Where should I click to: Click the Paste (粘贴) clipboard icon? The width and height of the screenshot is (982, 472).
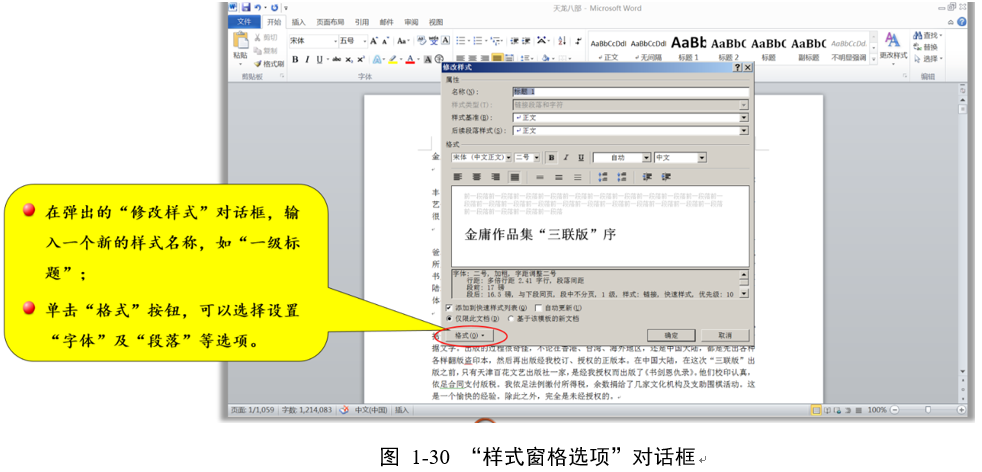(x=240, y=41)
